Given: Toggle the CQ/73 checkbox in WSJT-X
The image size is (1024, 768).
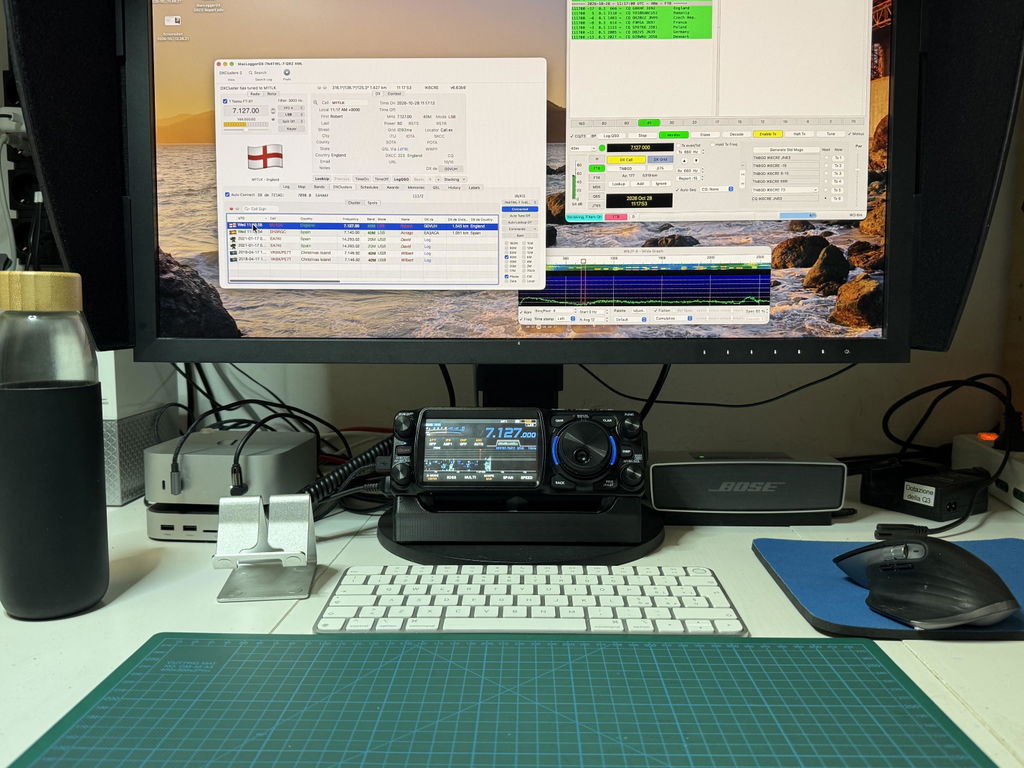Looking at the screenshot, I should pyautogui.click(x=571, y=136).
